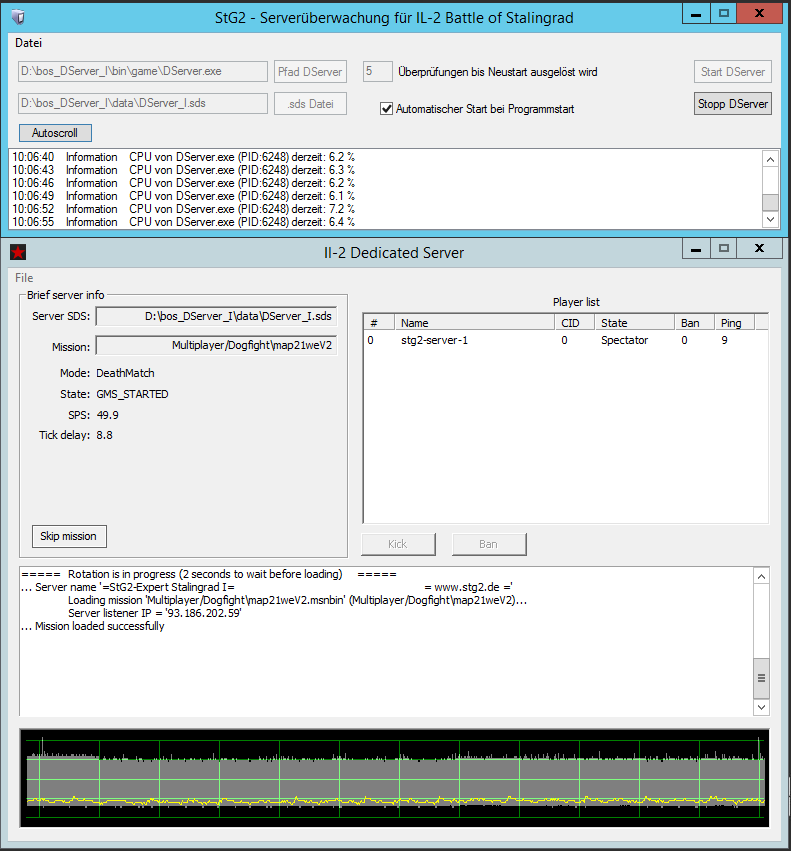Click the Ban button
Image resolution: width=791 pixels, height=851 pixels.
tap(489, 544)
